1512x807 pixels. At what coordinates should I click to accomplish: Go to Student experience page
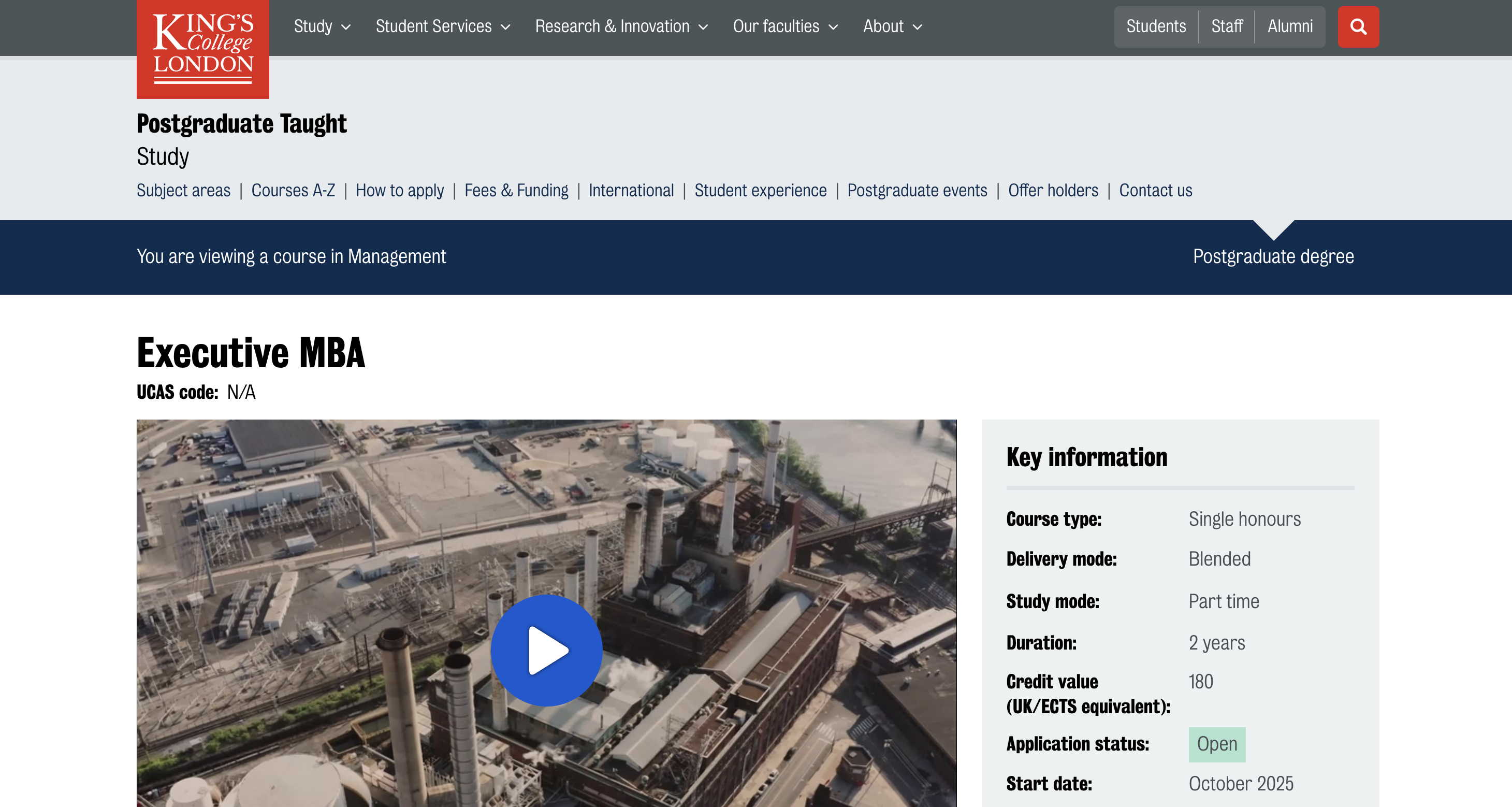(760, 190)
